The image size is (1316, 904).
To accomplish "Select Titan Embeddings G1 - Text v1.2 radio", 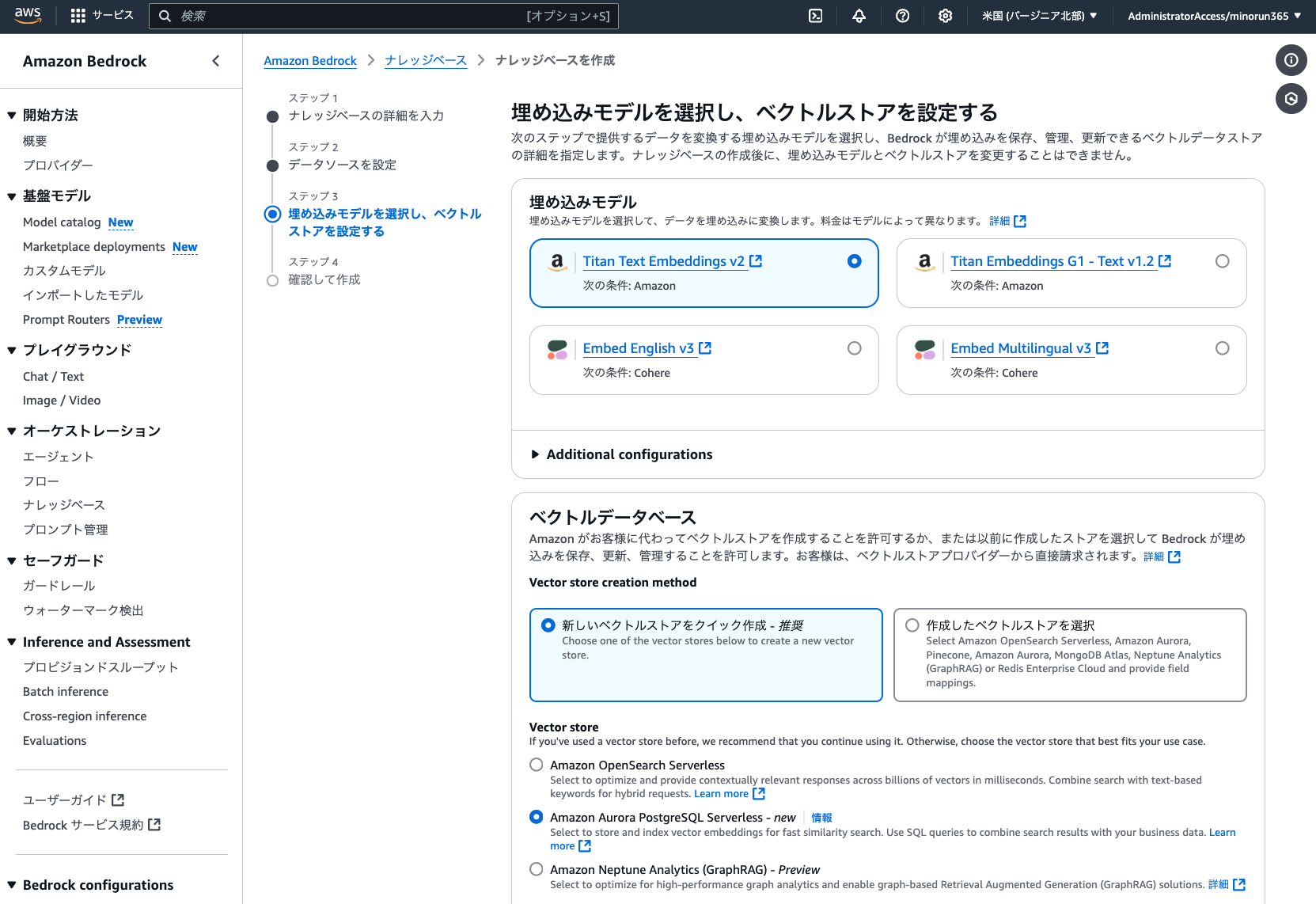I will coord(1222,261).
